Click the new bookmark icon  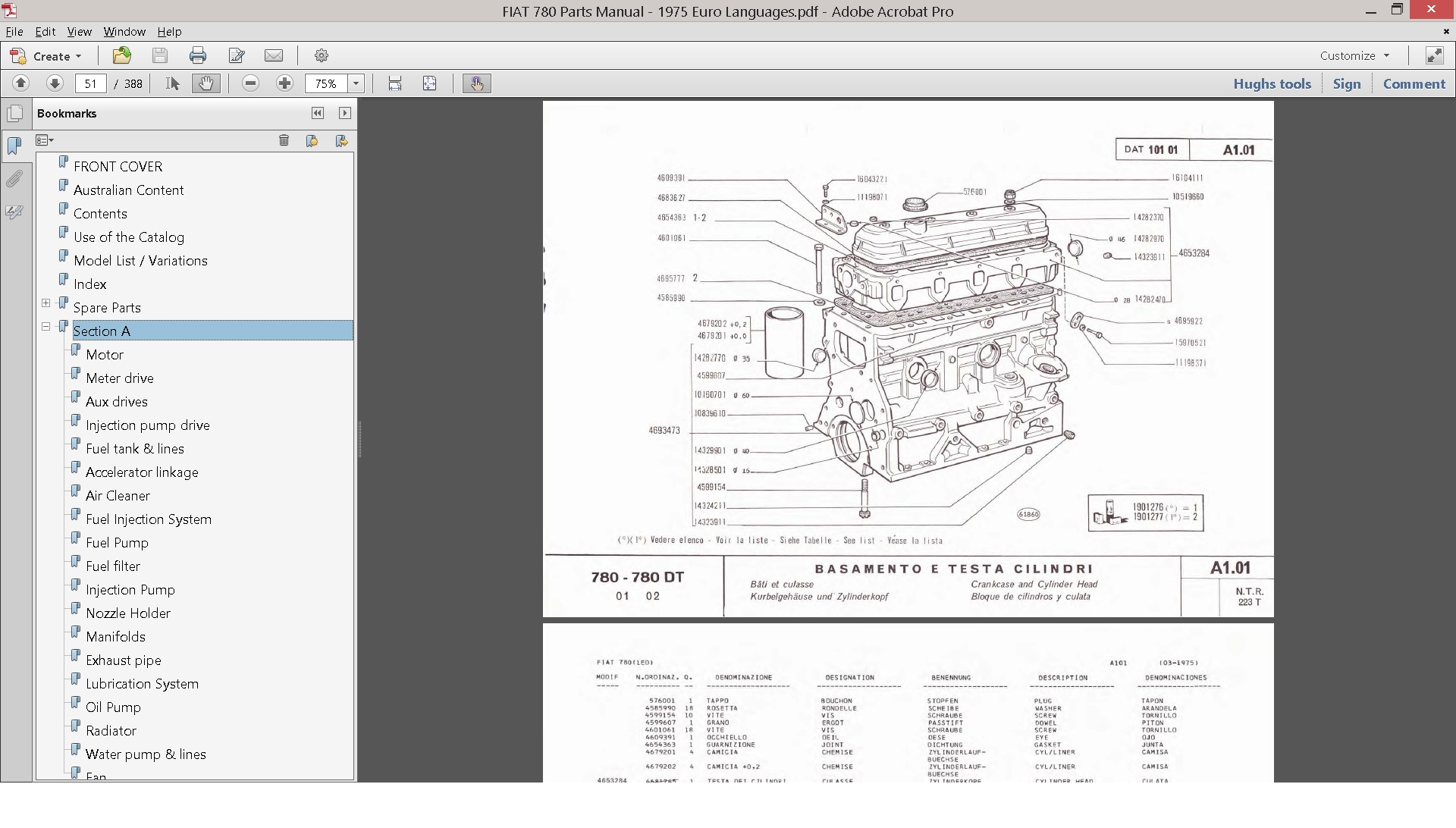click(x=312, y=140)
